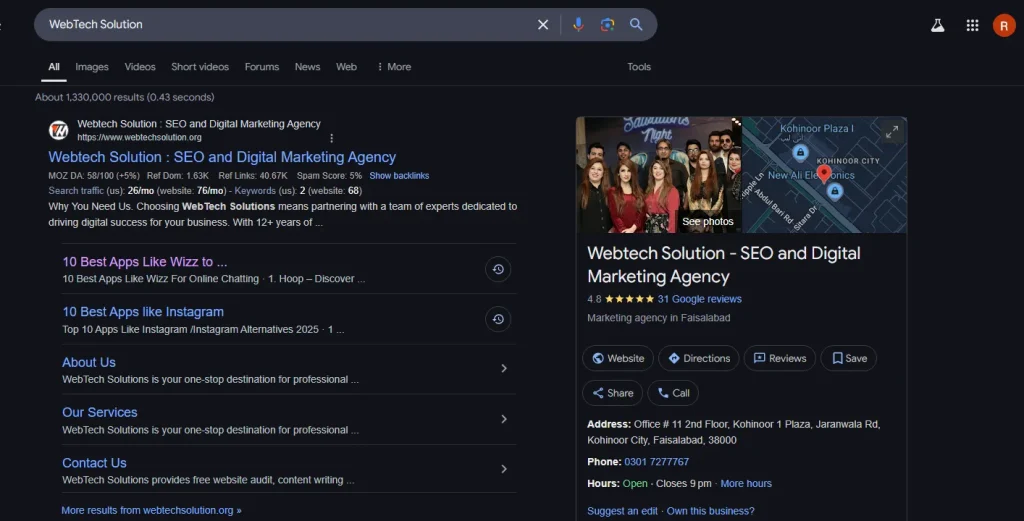Open the Our Services sitelink
Image resolution: width=1024 pixels, height=521 pixels.
click(100, 413)
